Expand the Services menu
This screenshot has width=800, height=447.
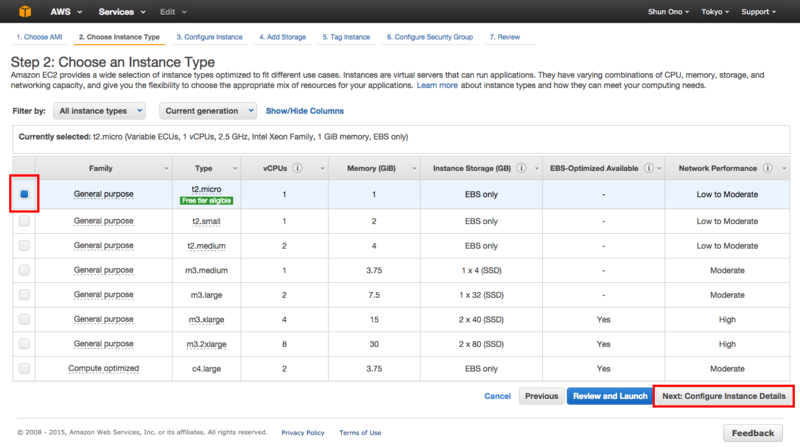[122, 11]
